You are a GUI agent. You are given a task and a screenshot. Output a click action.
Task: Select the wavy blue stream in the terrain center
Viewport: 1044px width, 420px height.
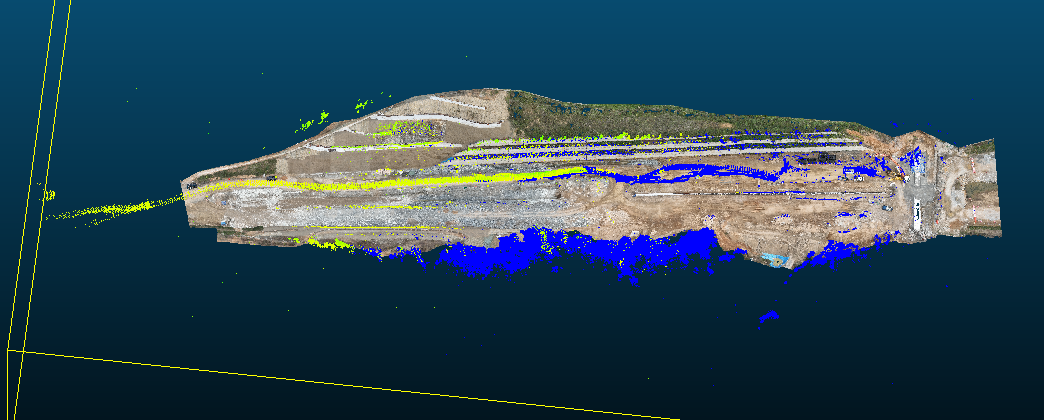point(690,170)
